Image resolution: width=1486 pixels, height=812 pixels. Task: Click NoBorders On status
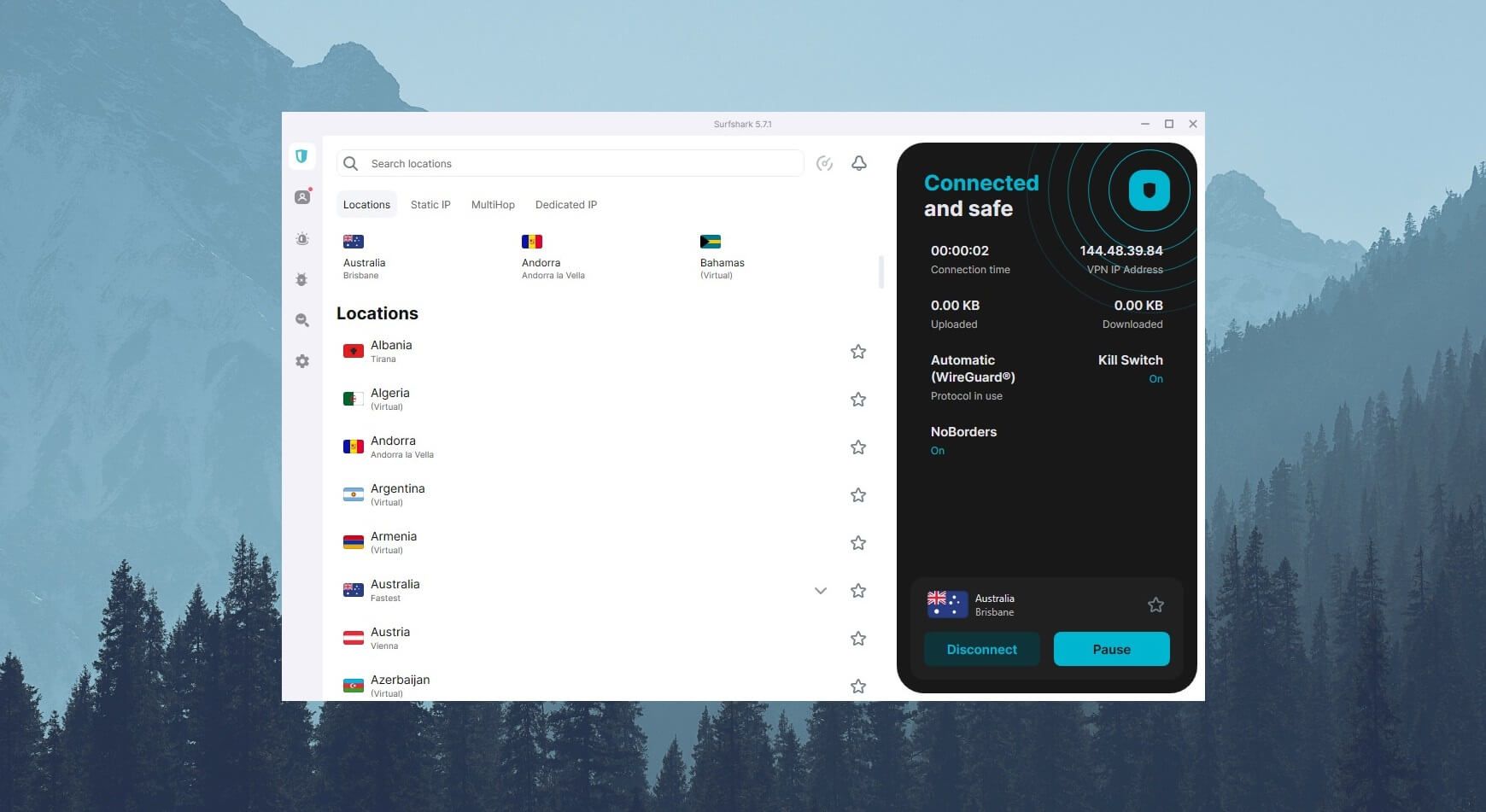click(938, 451)
